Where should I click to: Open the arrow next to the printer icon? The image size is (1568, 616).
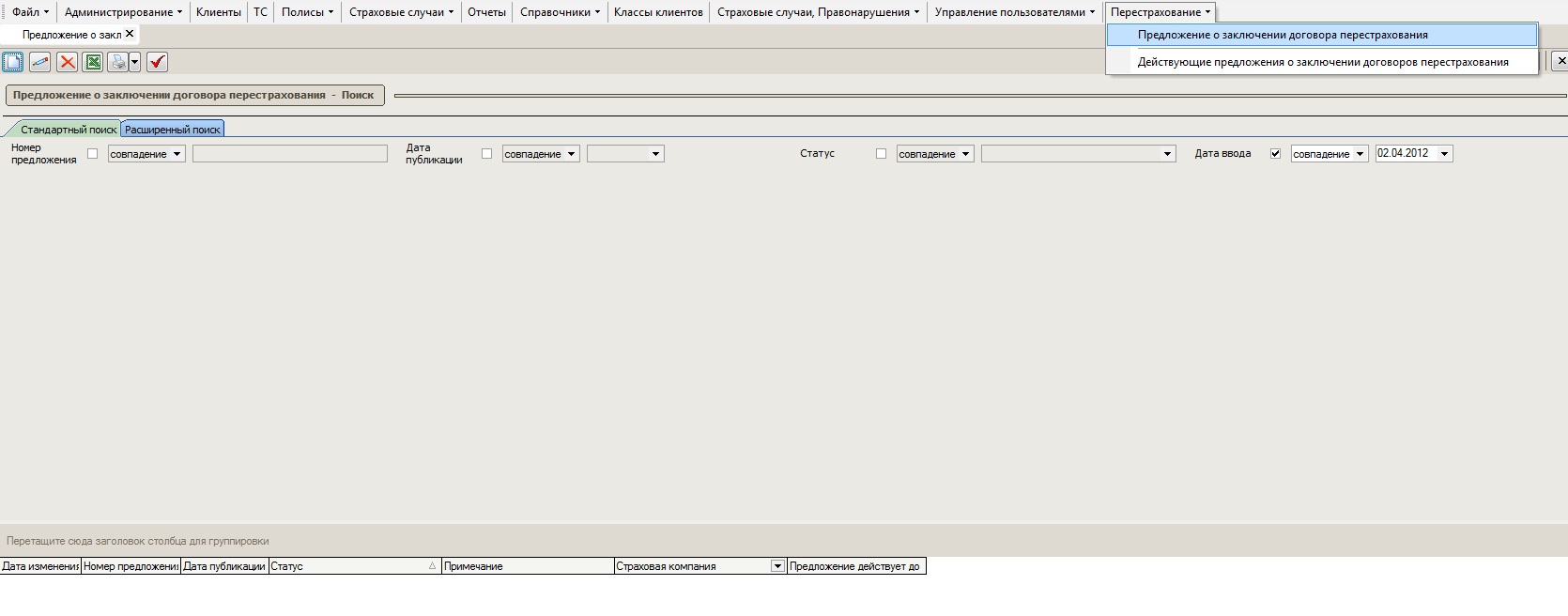135,62
